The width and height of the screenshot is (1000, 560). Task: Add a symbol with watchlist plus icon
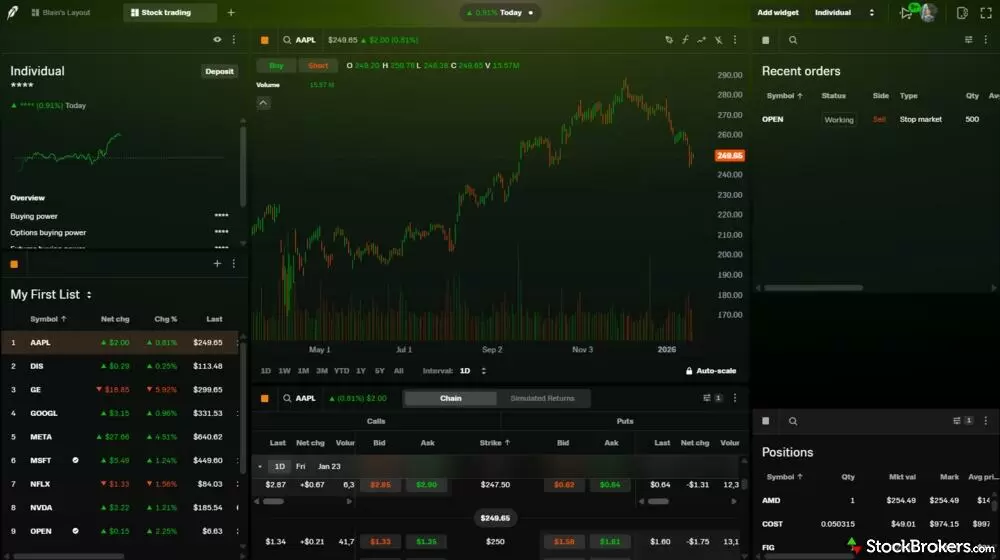(217, 263)
